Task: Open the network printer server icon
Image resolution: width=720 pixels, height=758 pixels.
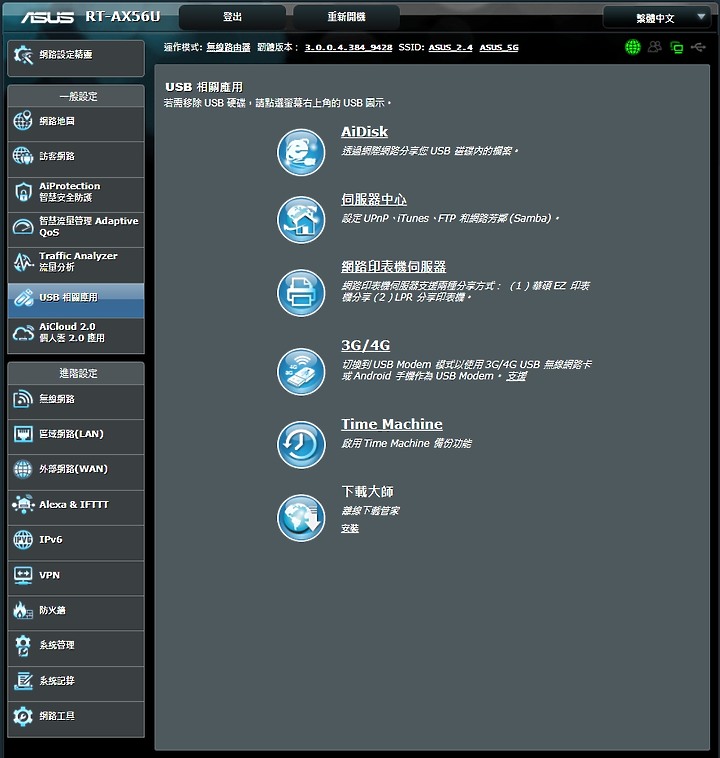Action: (x=301, y=292)
